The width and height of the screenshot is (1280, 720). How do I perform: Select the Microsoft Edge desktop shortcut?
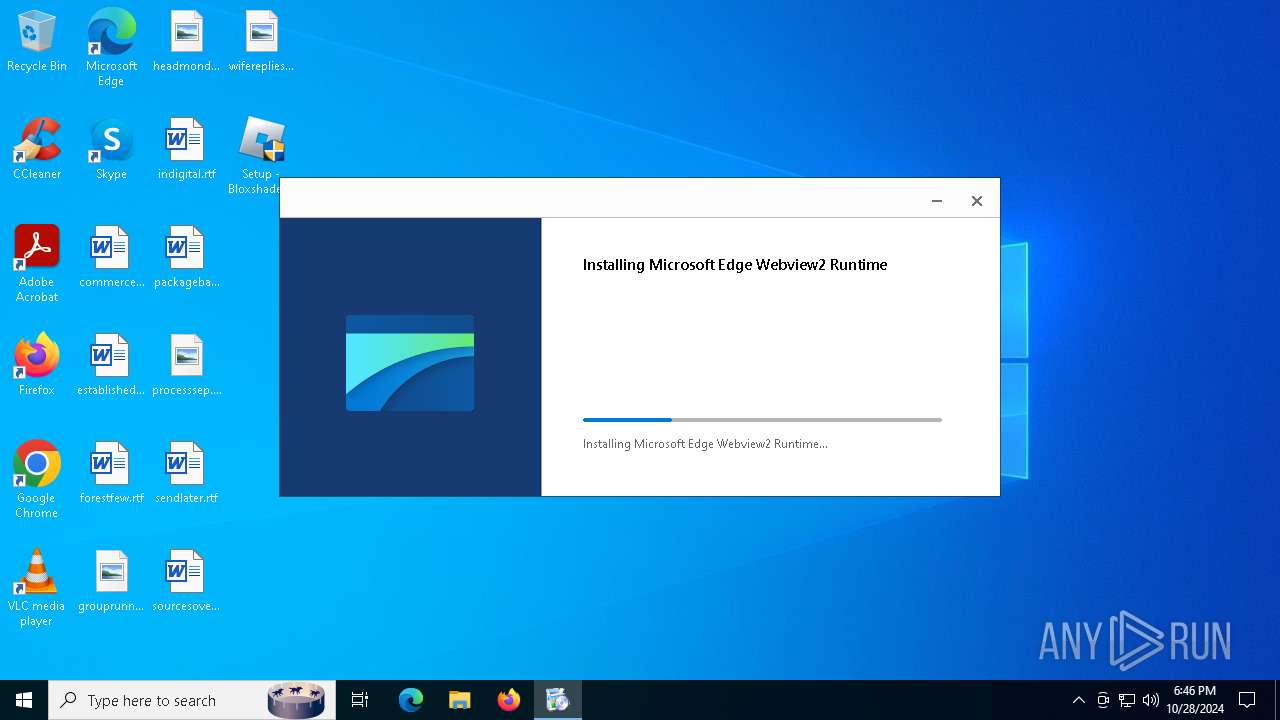111,48
